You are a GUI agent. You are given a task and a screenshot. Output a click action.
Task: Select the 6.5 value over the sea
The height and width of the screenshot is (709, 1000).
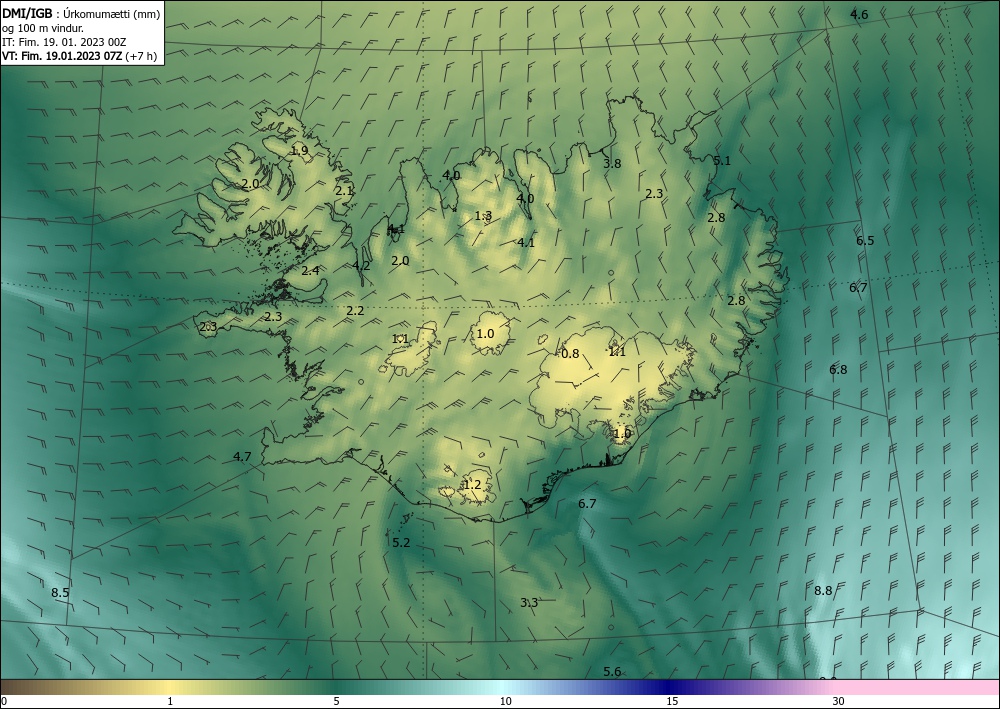(x=865, y=240)
